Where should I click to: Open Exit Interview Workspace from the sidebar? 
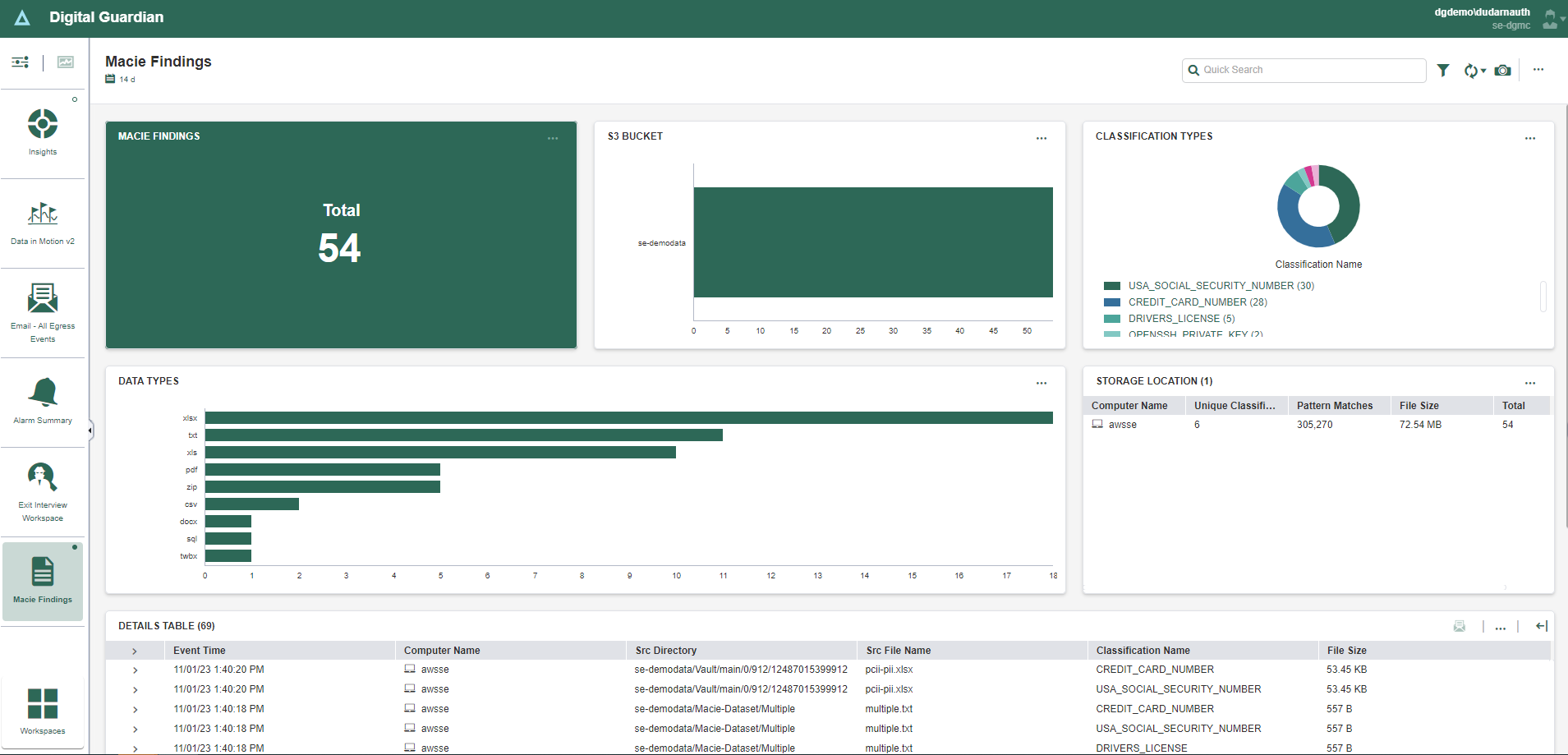(x=43, y=477)
